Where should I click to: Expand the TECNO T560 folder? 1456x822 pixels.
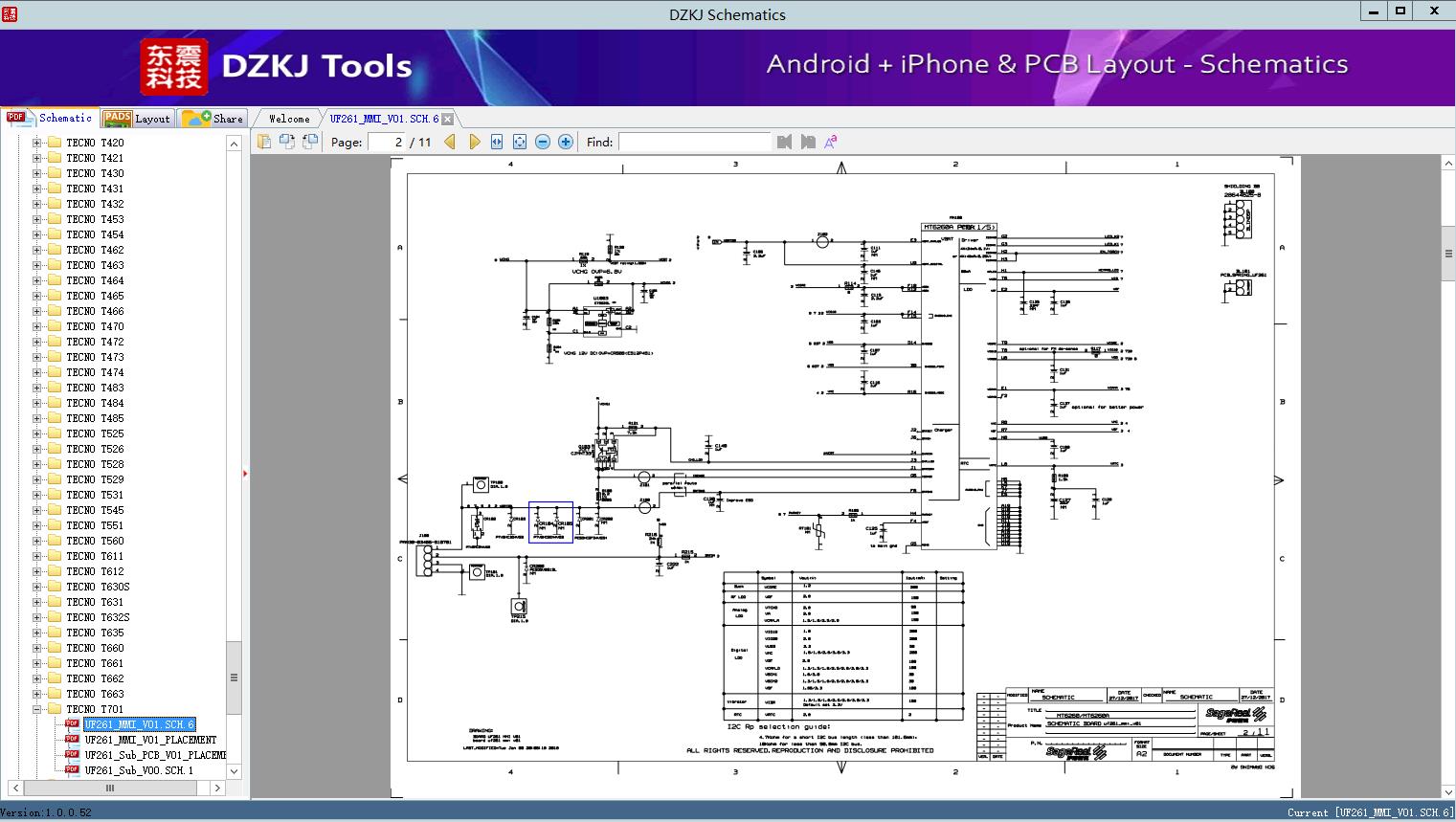[36, 541]
